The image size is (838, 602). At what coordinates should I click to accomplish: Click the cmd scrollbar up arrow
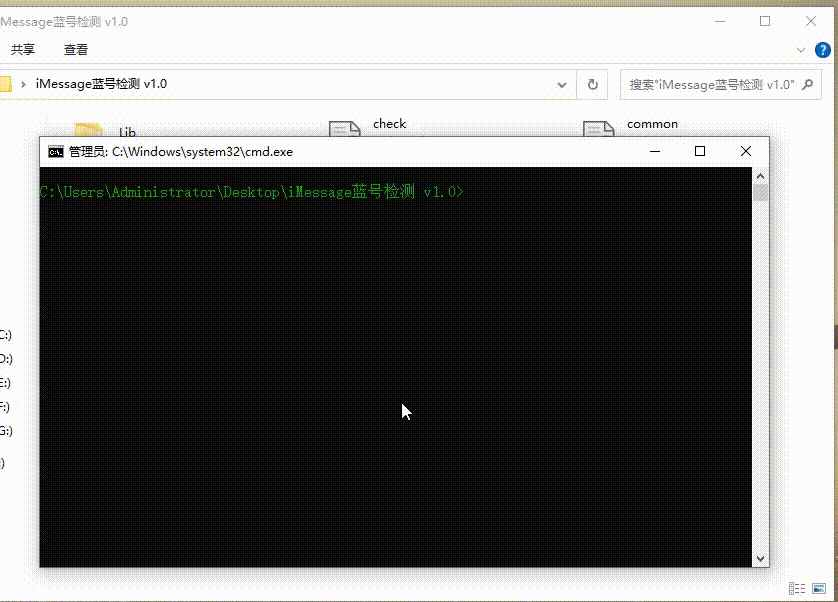pyautogui.click(x=760, y=176)
